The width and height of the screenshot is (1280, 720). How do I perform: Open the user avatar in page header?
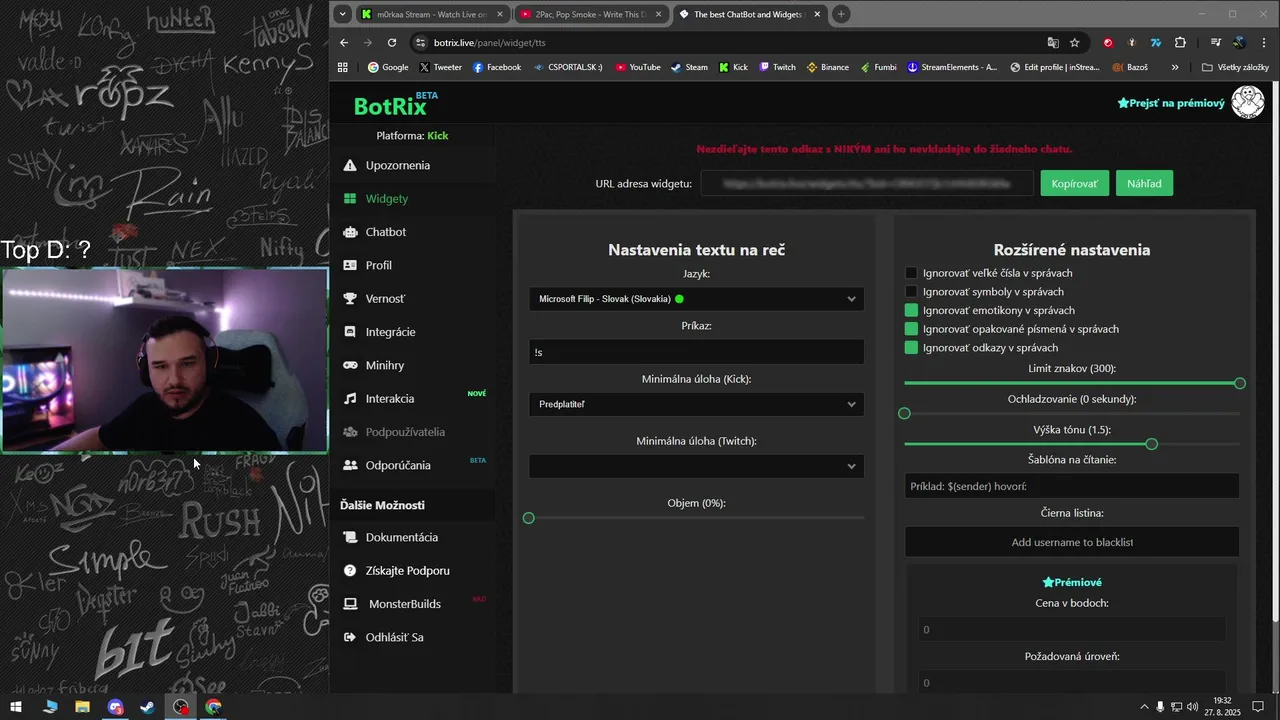pos(1247,102)
